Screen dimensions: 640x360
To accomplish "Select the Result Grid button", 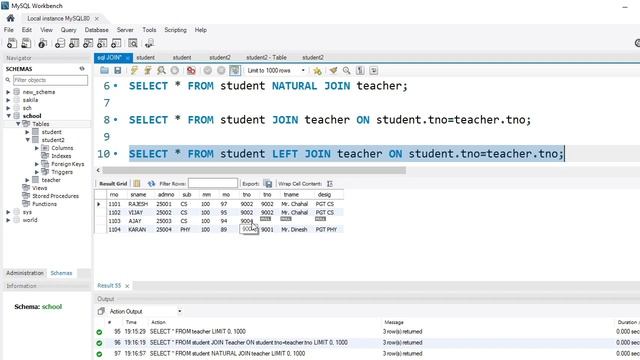I will pyautogui.click(x=113, y=184).
